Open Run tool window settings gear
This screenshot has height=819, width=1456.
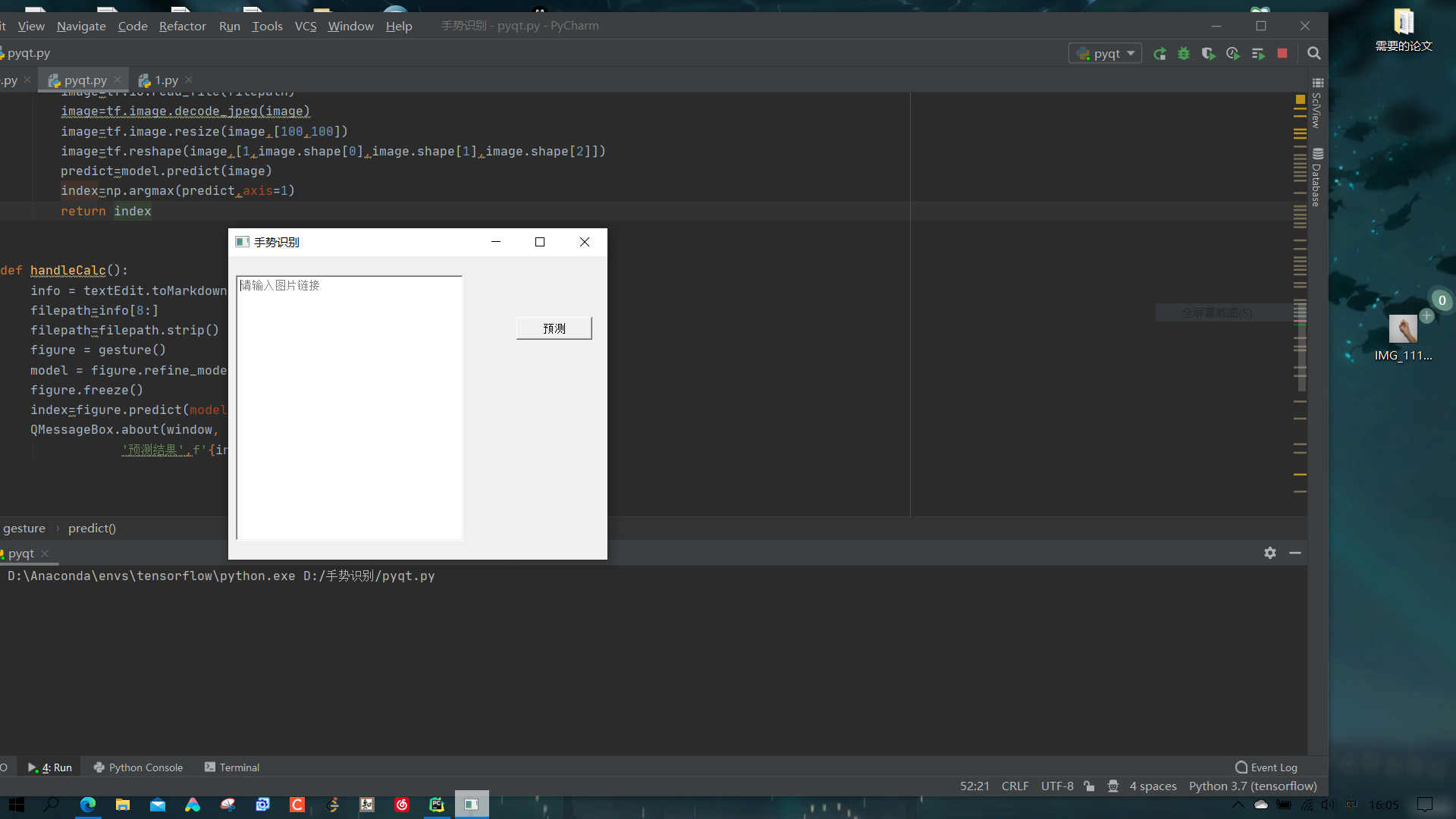(1270, 553)
